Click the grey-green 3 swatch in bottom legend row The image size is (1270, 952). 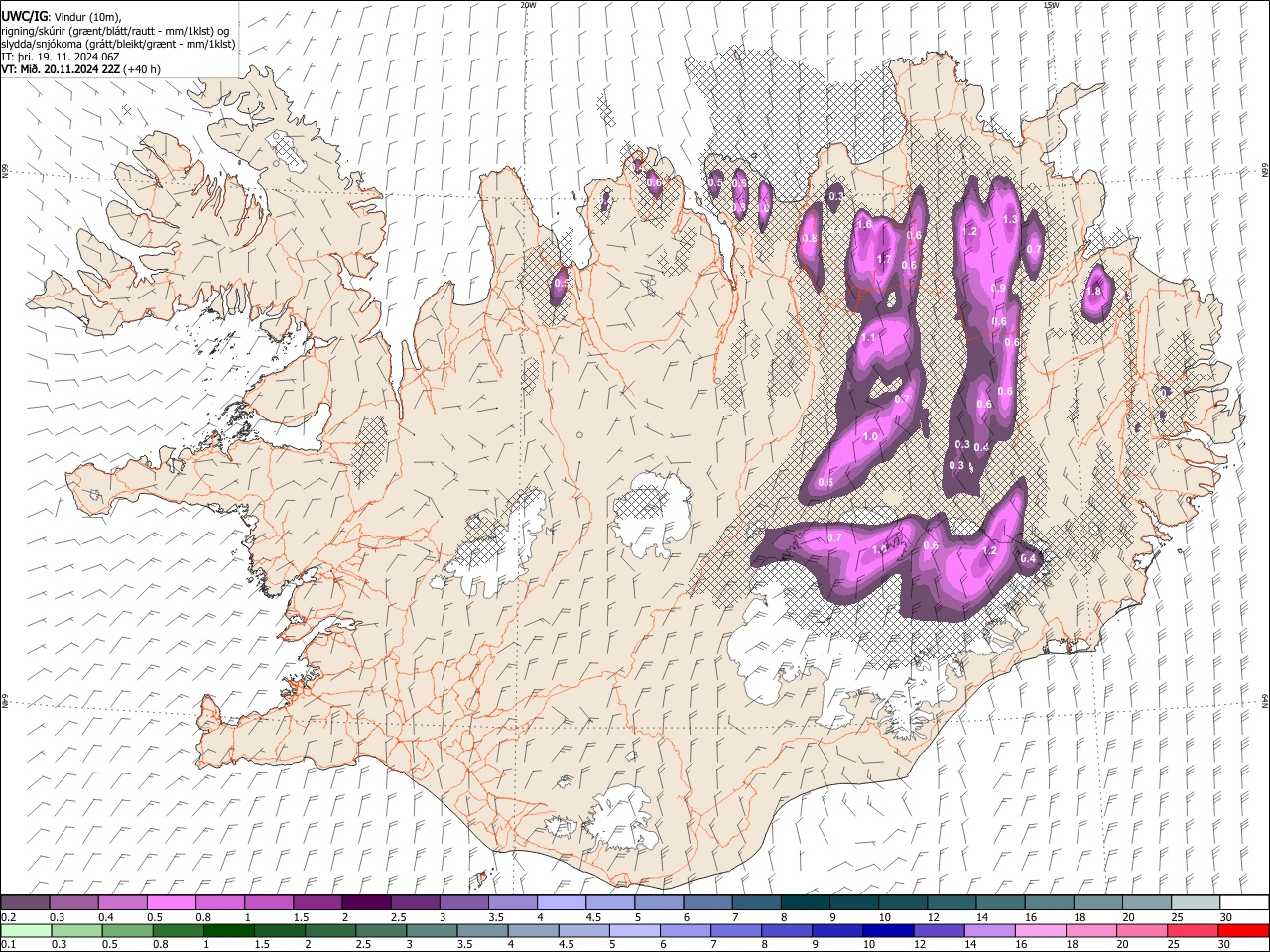(432, 930)
